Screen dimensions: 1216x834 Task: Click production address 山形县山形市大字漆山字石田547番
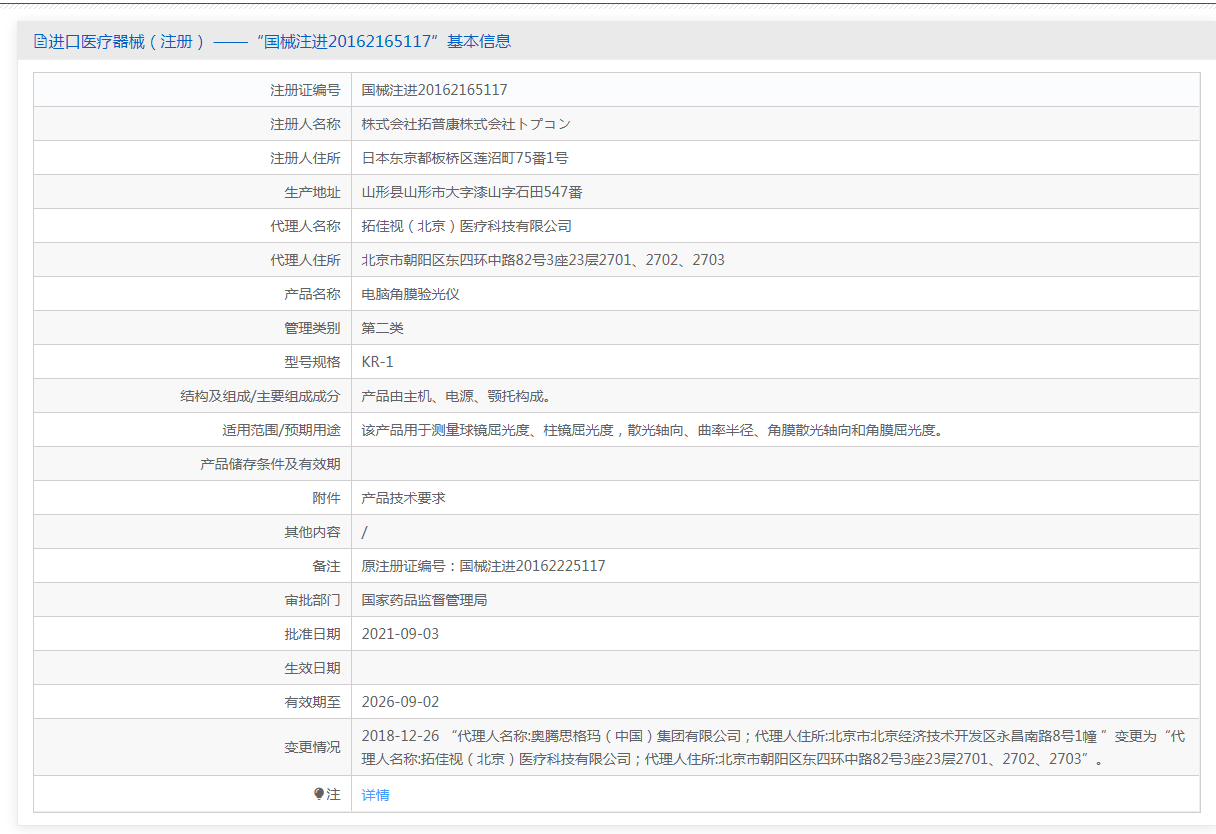tap(472, 192)
